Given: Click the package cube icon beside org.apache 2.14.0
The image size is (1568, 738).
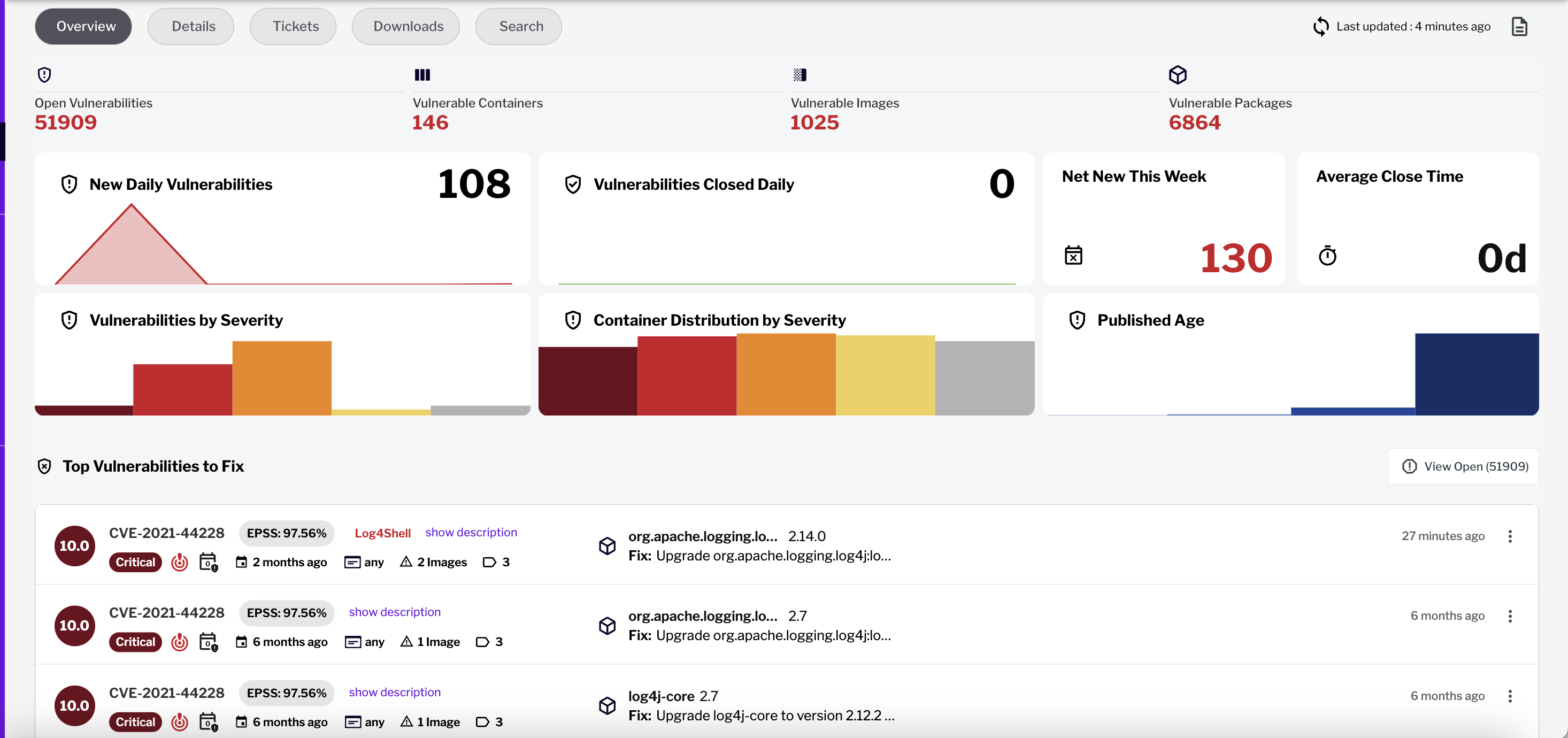Looking at the screenshot, I should 607,545.
